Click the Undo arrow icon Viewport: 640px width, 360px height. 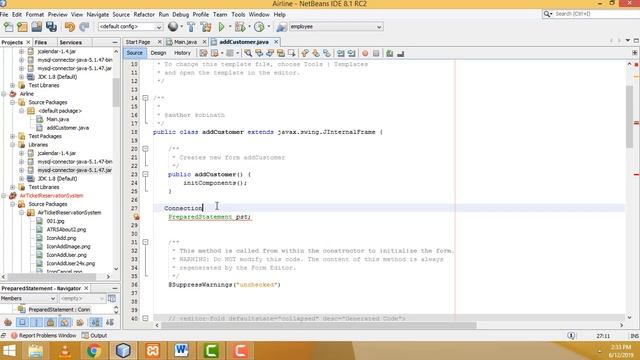point(70,27)
